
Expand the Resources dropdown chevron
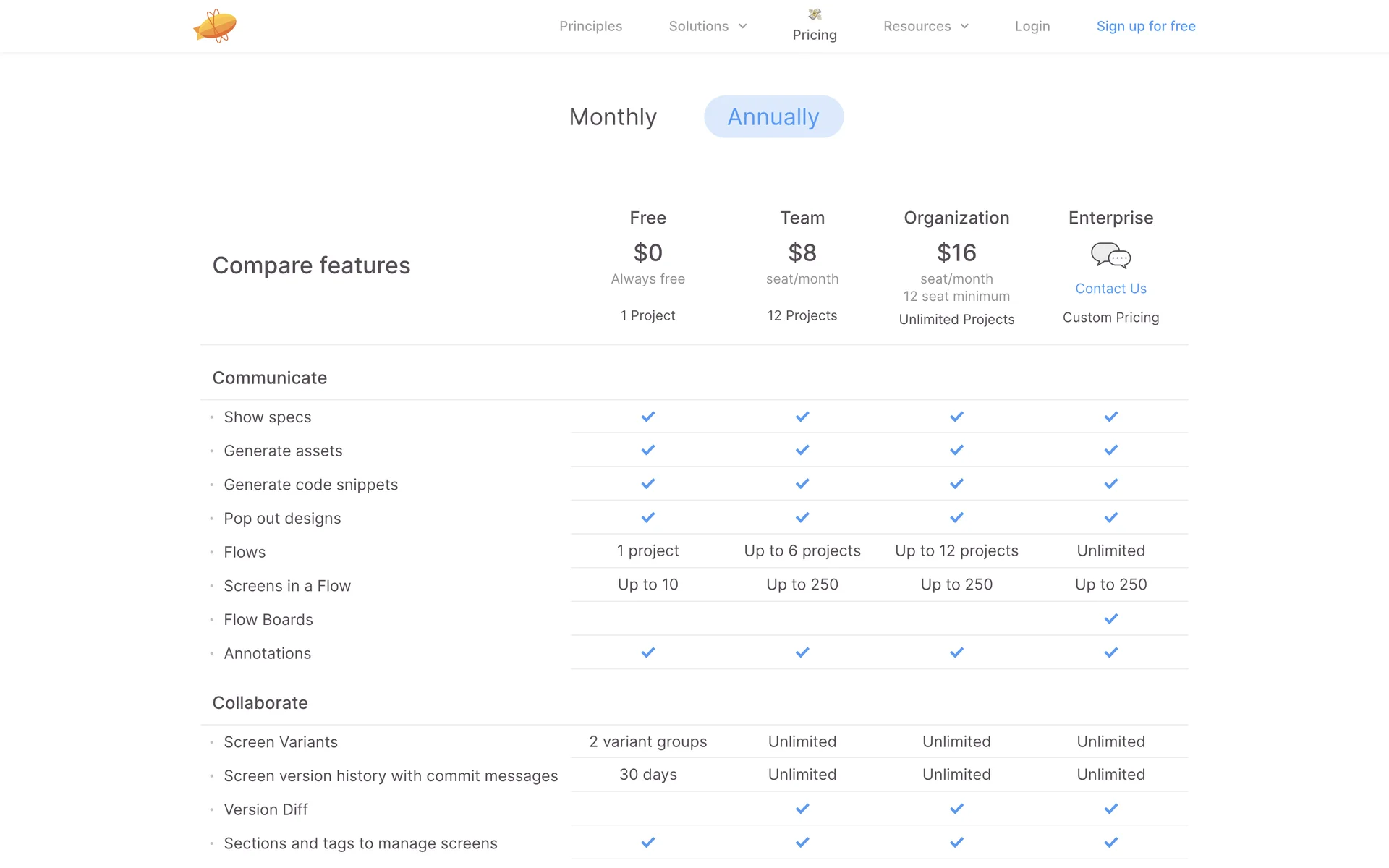click(x=964, y=26)
